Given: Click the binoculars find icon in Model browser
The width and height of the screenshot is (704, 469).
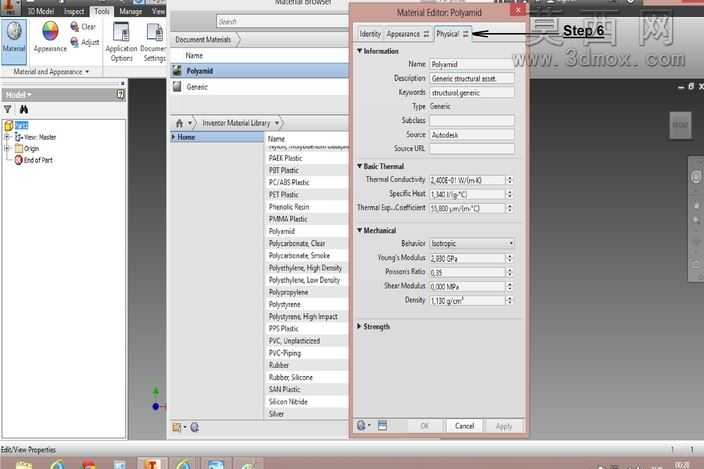Looking at the screenshot, I should tap(24, 109).
